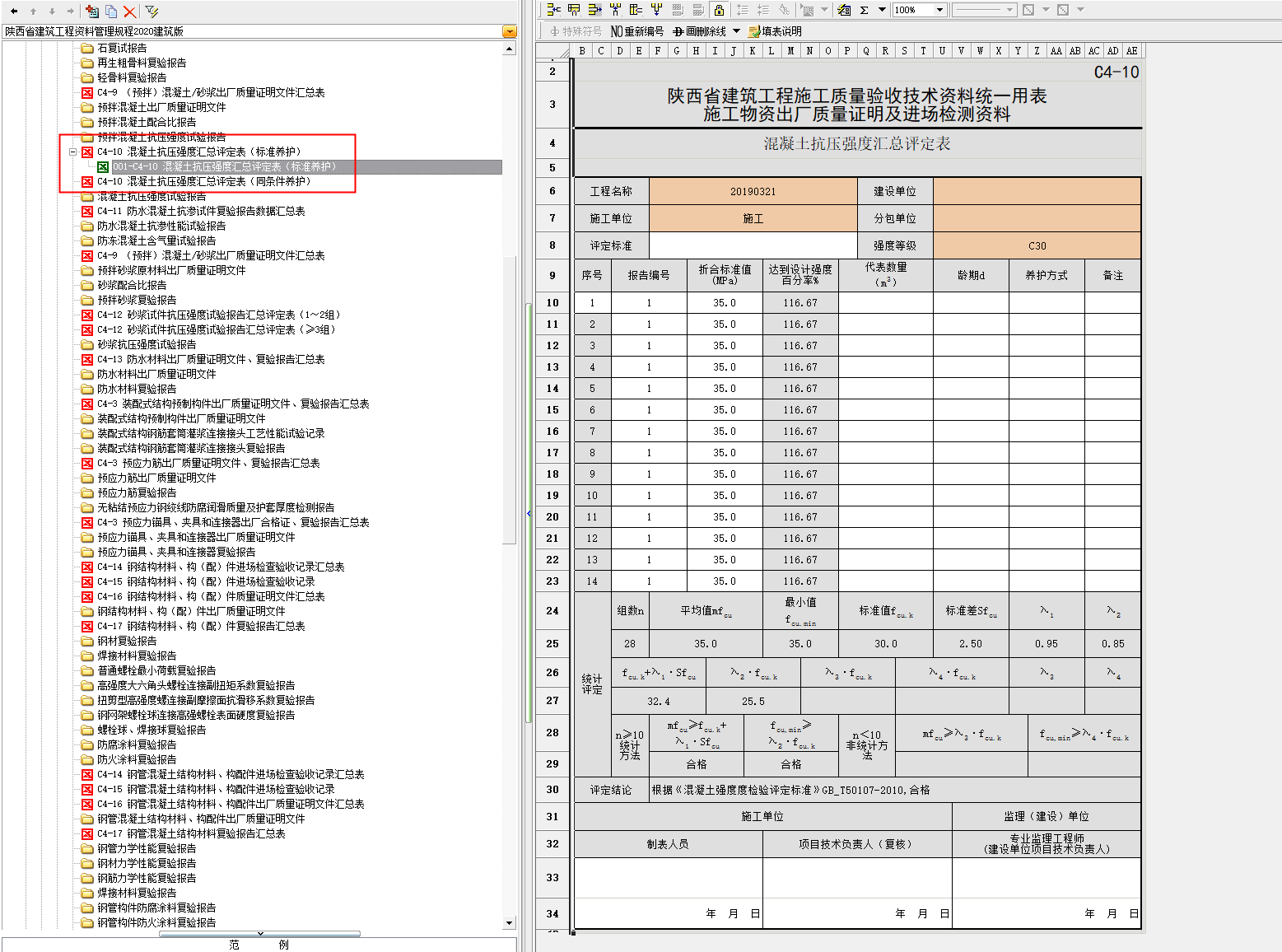This screenshot has width=1282, height=952.
Task: Select C4-13 防水材料 汇总表 item
Action: tap(211, 359)
